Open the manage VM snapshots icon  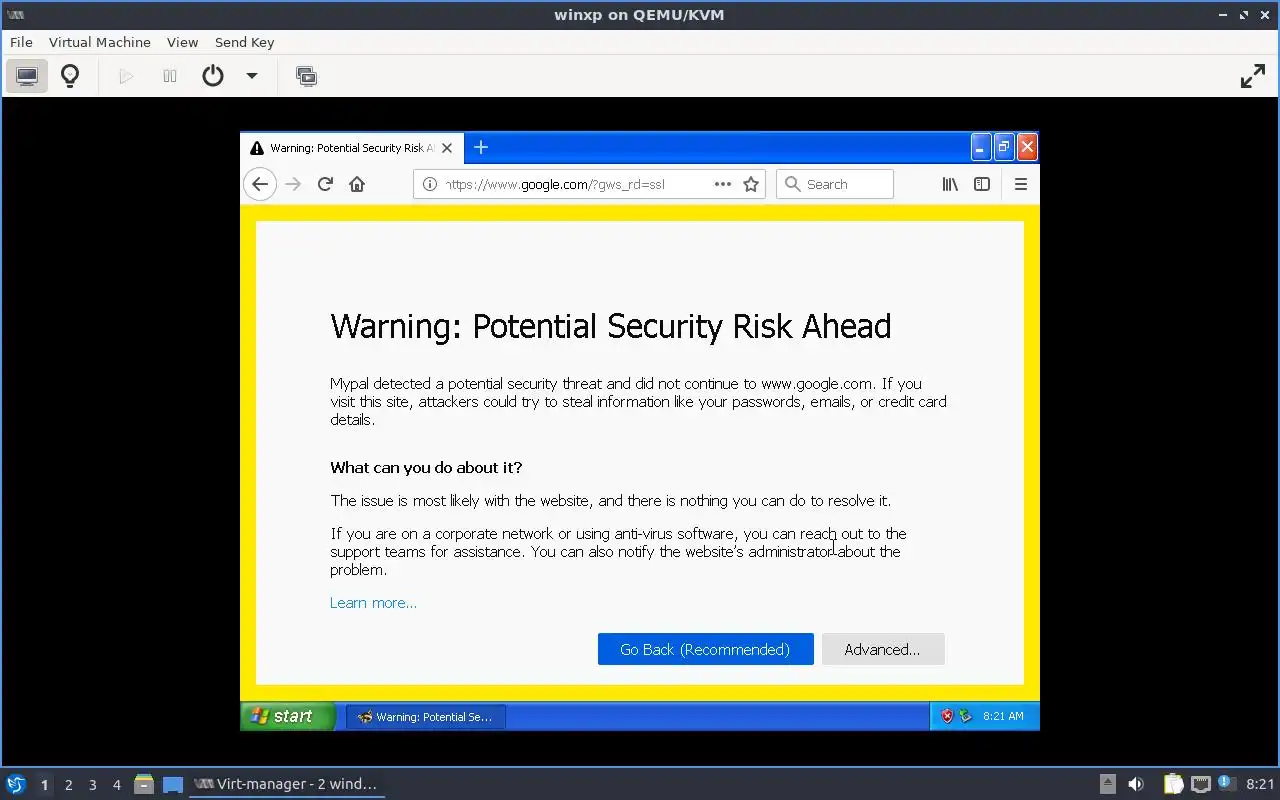307,76
